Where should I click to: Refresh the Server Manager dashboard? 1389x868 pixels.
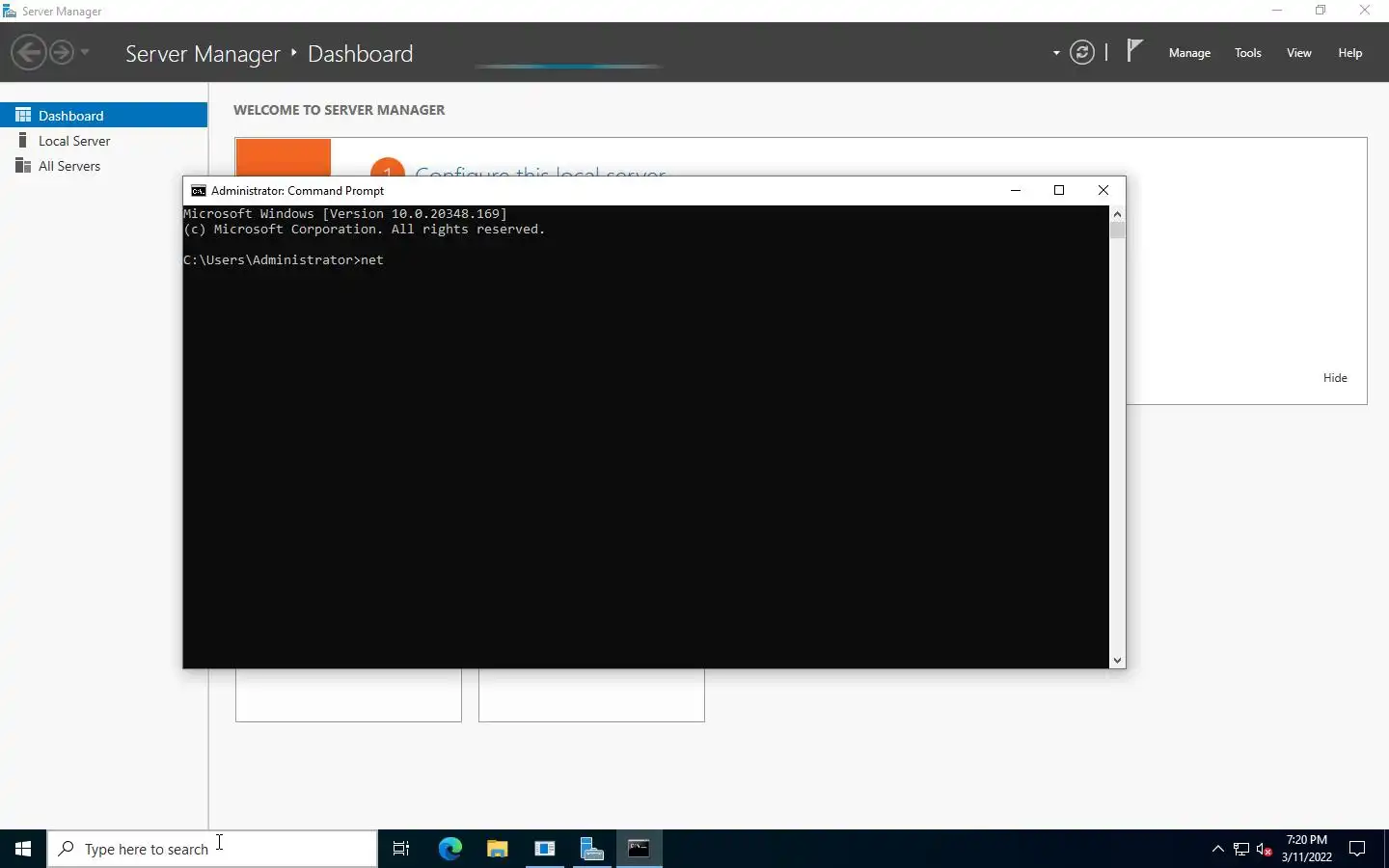tap(1082, 52)
